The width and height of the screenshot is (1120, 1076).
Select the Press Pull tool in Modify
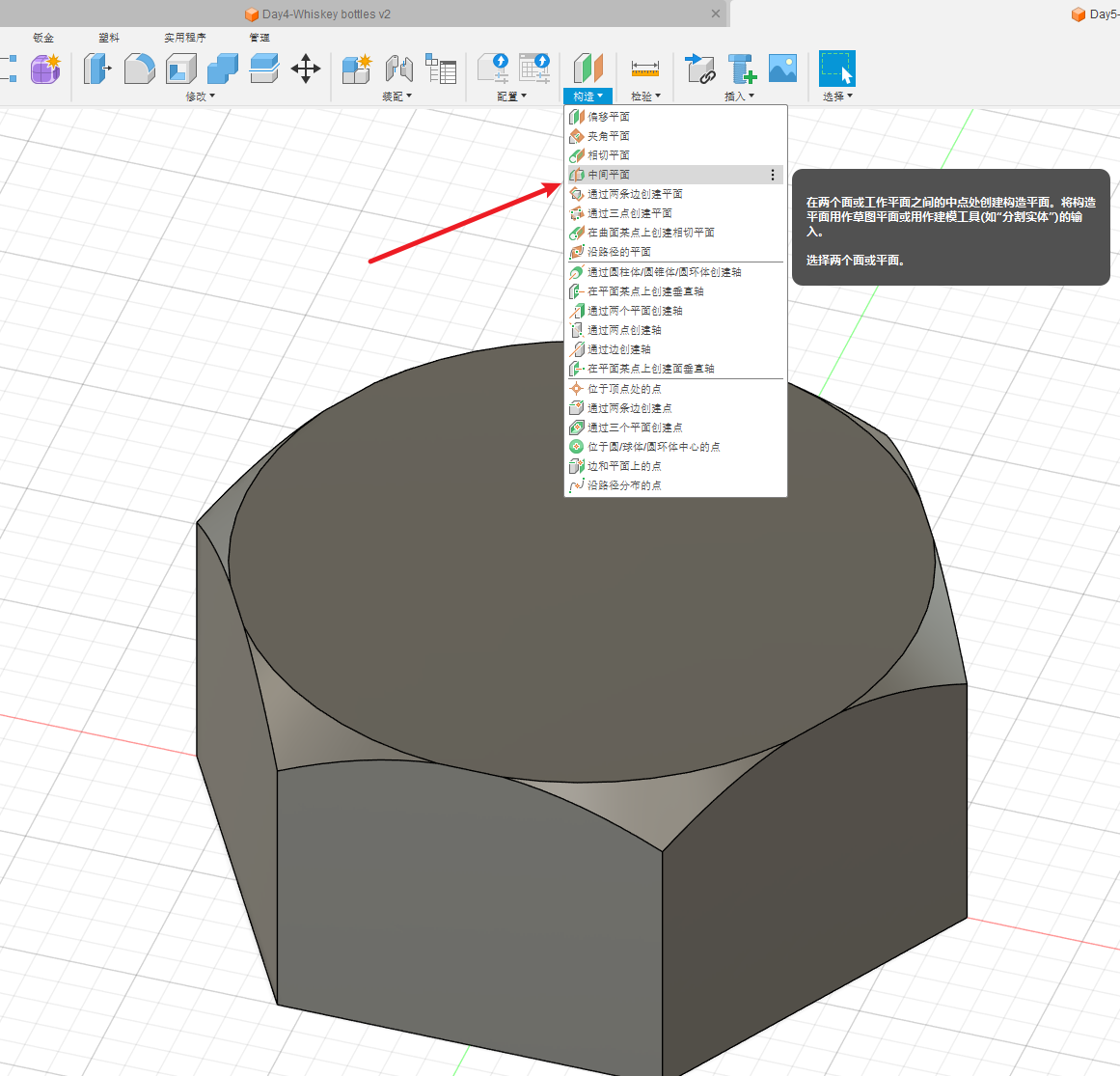[96, 69]
